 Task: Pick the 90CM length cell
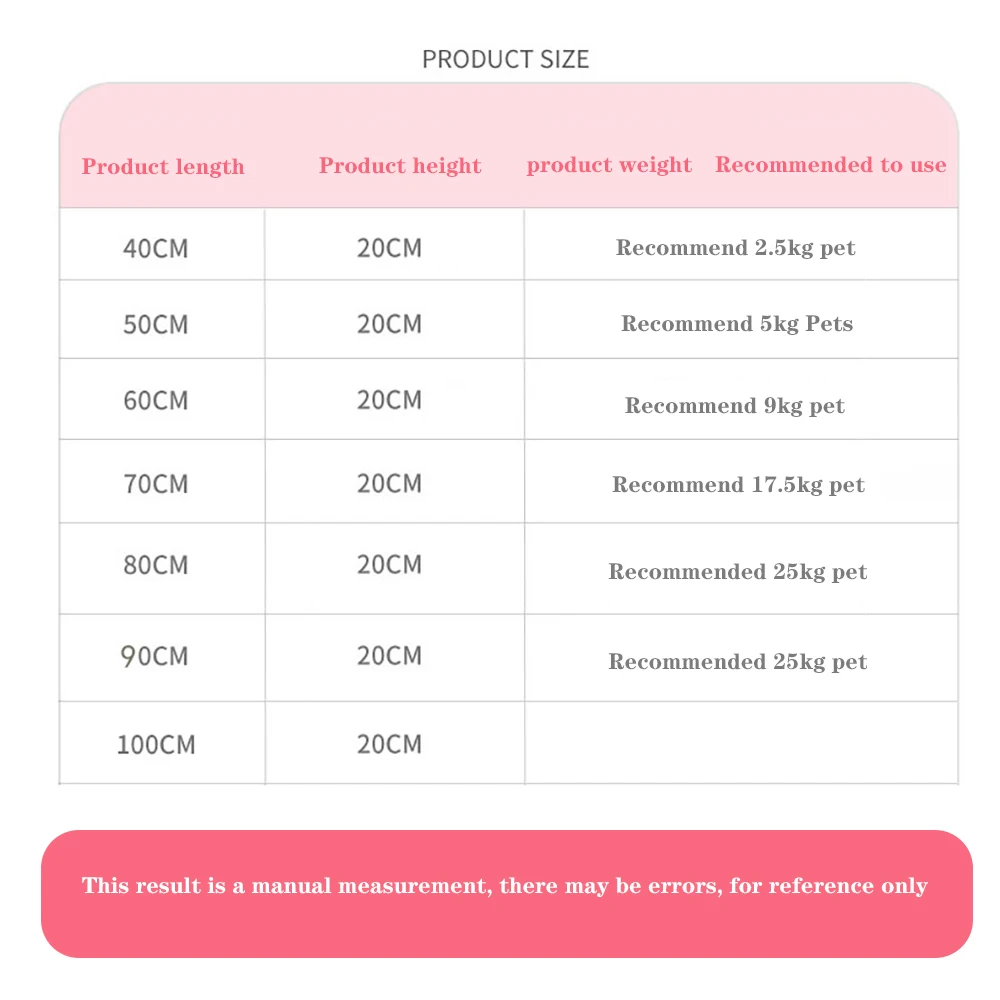click(155, 657)
